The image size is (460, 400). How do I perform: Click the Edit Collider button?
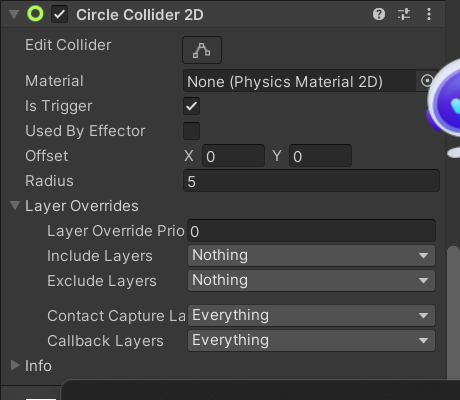tap(202, 50)
